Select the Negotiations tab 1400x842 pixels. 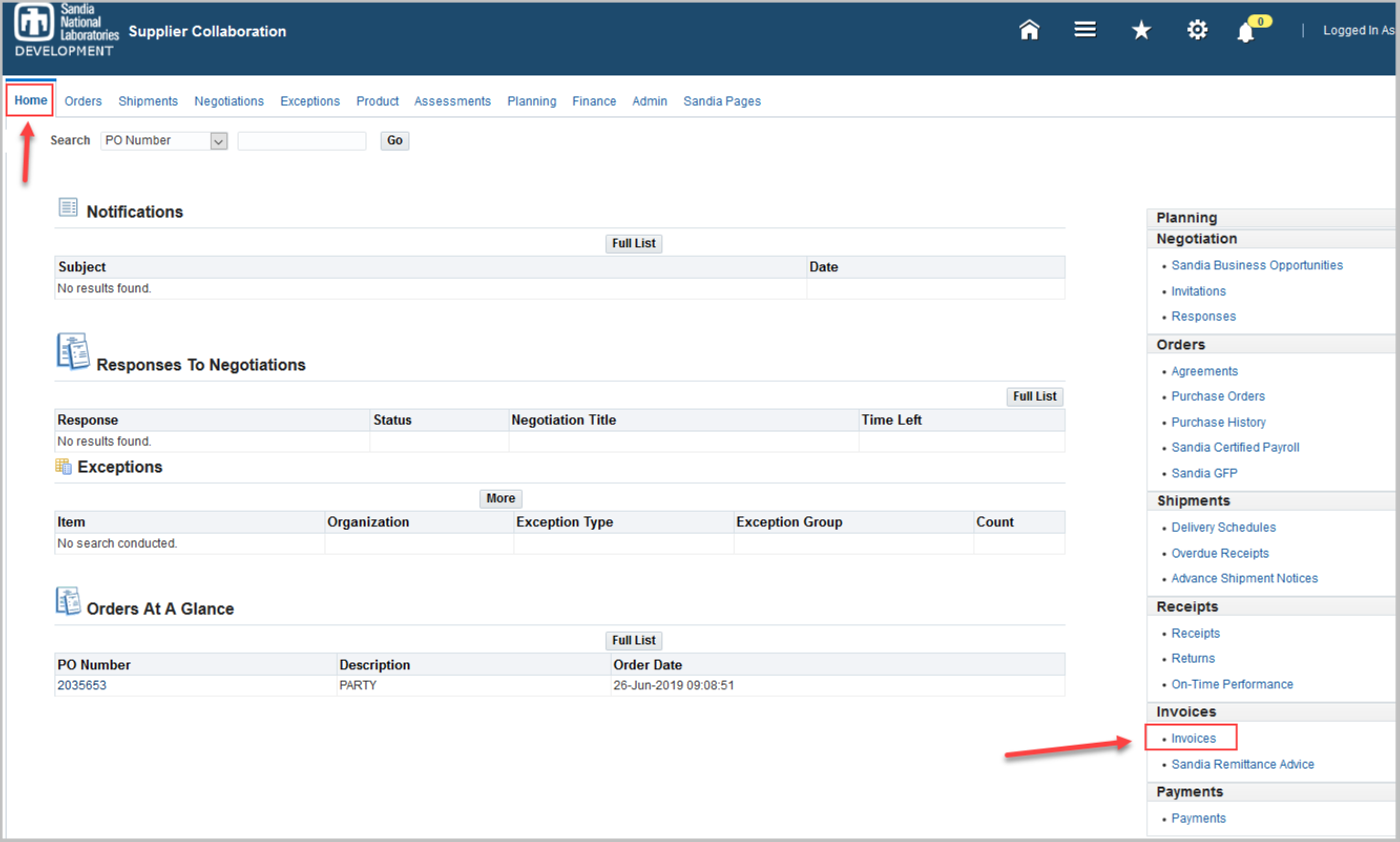(x=229, y=101)
